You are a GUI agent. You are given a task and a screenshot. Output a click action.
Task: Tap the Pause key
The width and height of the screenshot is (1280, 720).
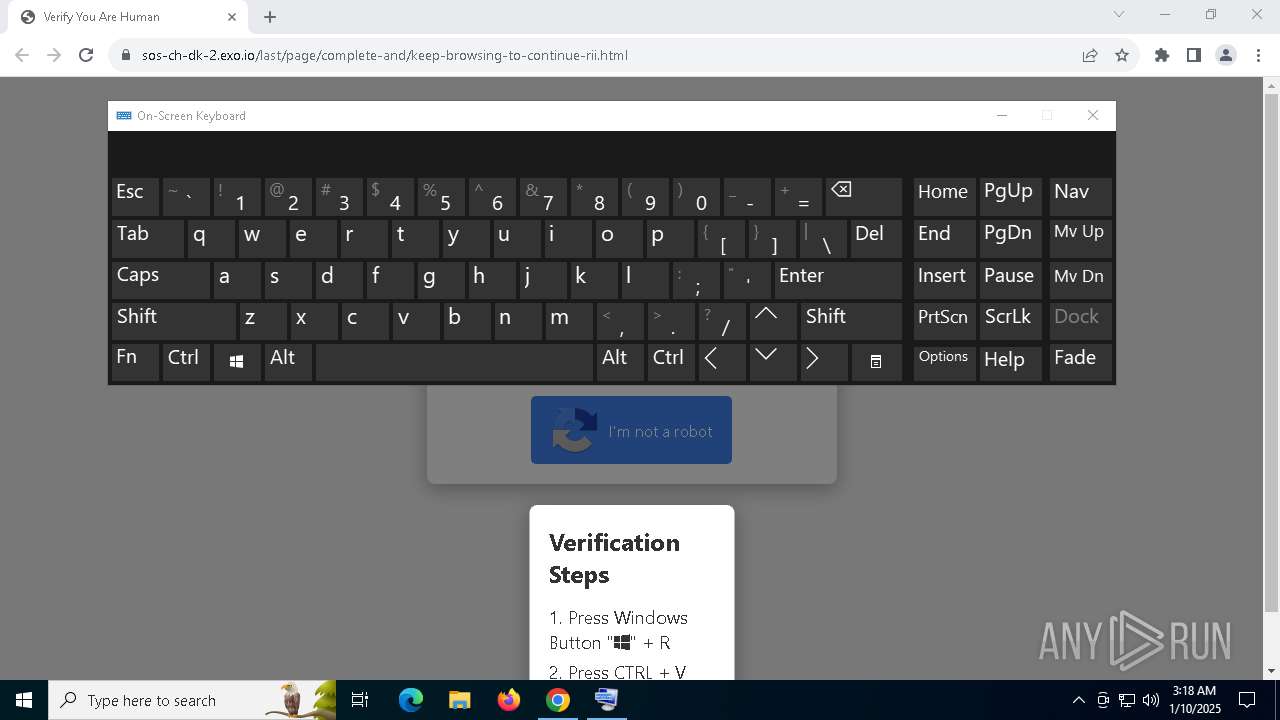pyautogui.click(x=1009, y=279)
